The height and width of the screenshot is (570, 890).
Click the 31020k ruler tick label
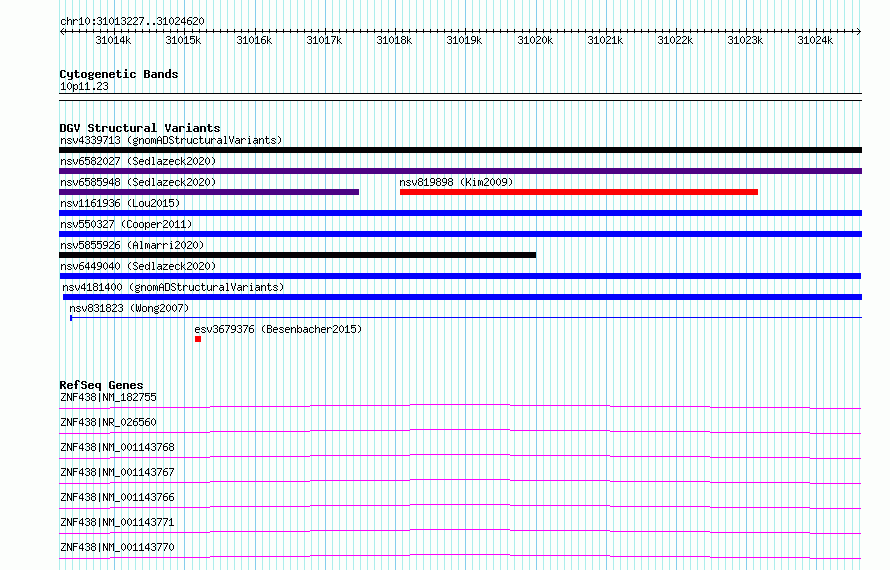tap(535, 40)
